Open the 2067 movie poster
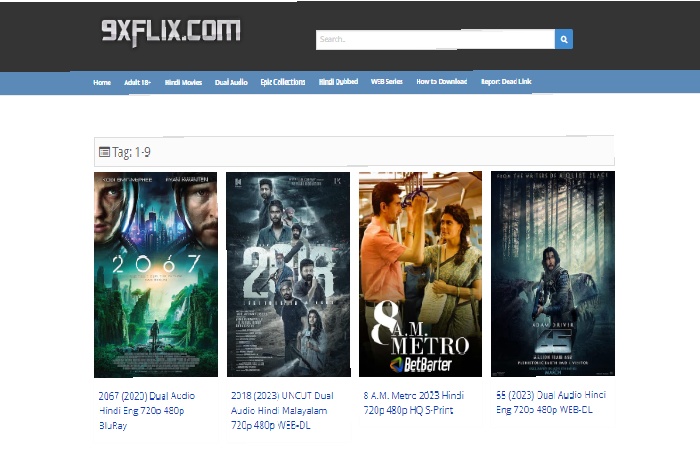 pyautogui.click(x=156, y=275)
